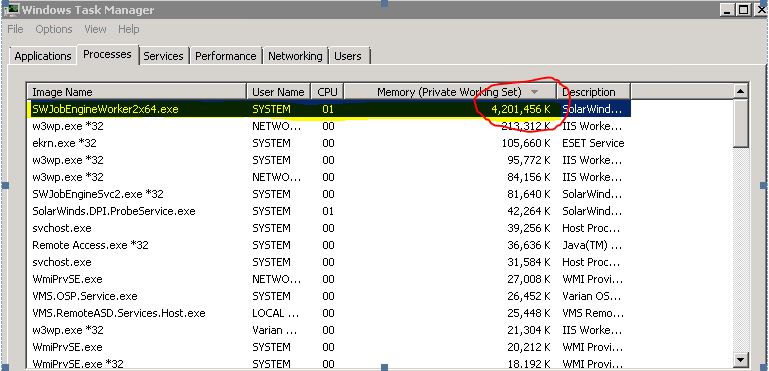Image resolution: width=769 pixels, height=371 pixels.
Task: Select SolarWinds.DPI.ProbeService.exe row
Action: (329, 211)
